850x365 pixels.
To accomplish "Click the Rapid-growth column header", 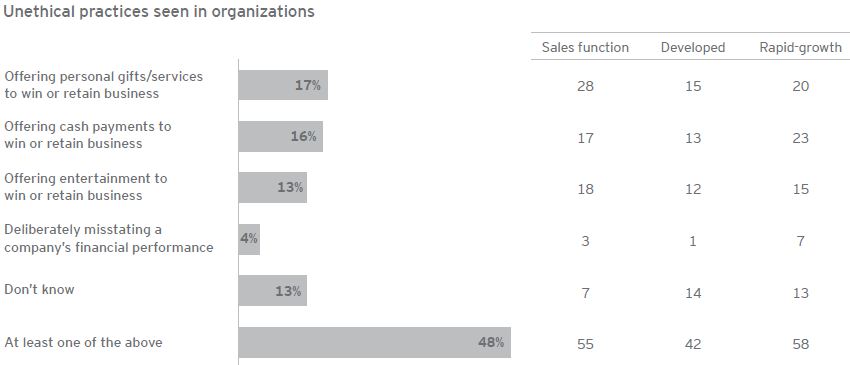I will (x=801, y=48).
